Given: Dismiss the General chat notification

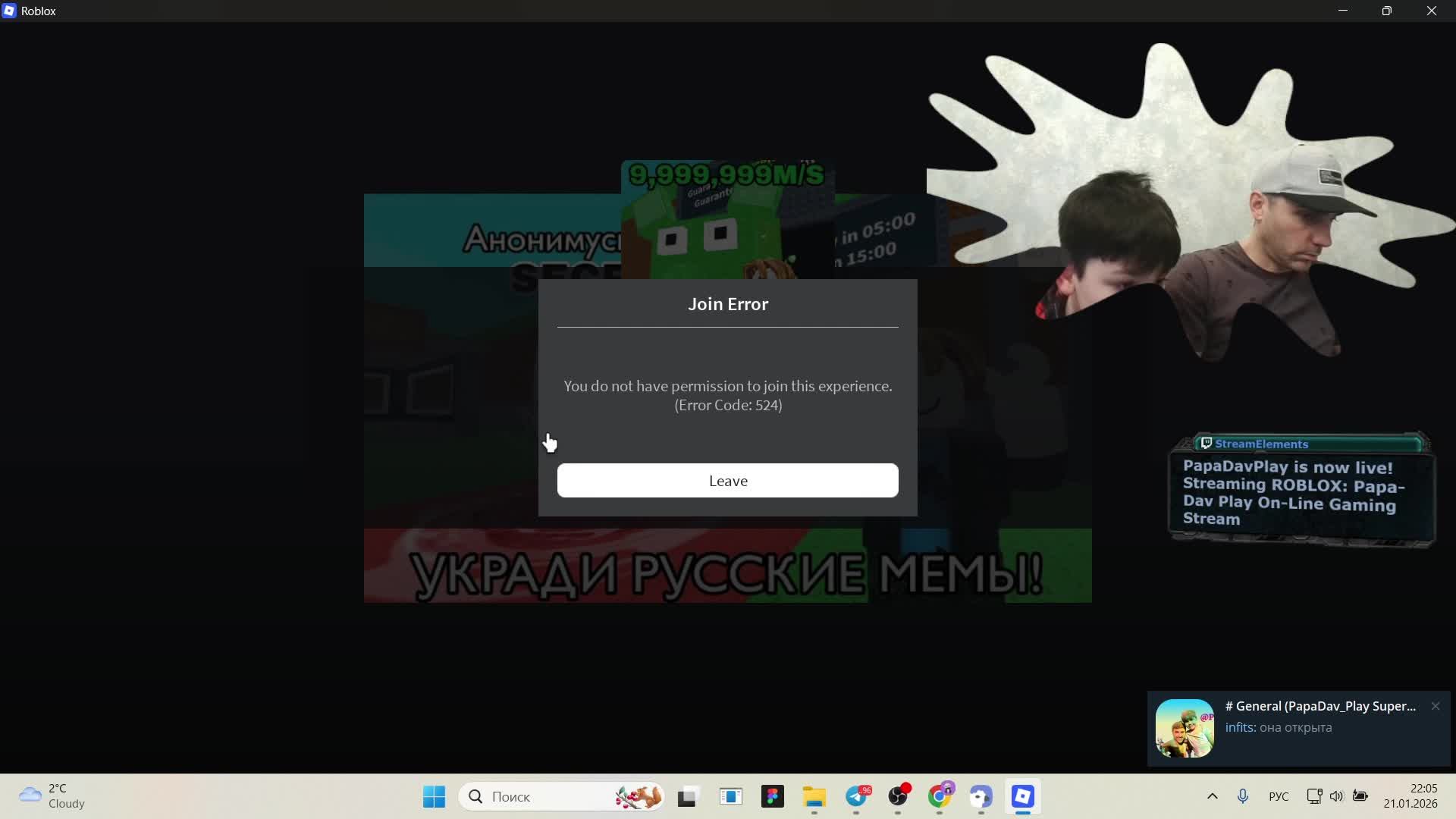Looking at the screenshot, I should coord(1435,706).
